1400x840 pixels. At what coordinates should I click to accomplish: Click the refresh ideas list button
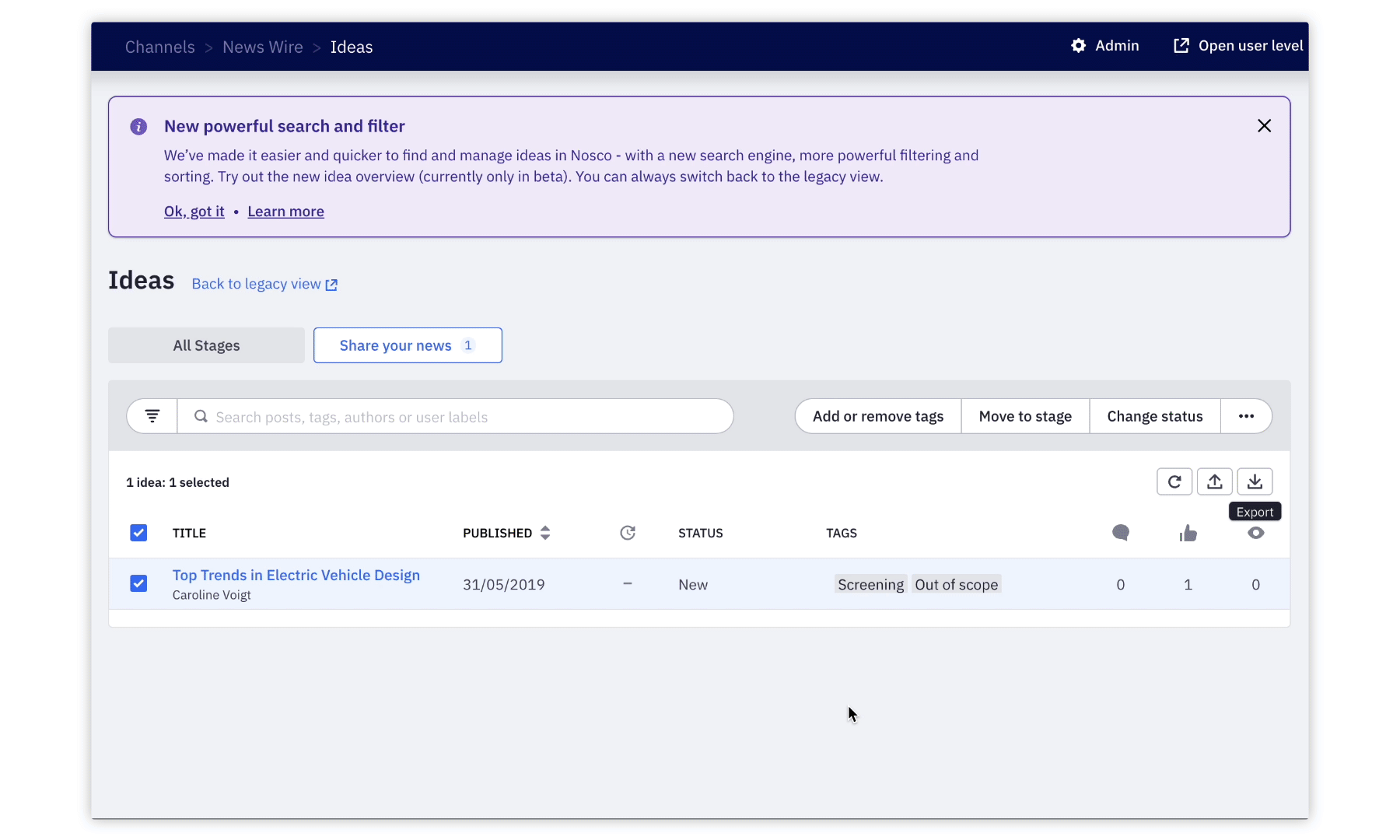(1174, 481)
